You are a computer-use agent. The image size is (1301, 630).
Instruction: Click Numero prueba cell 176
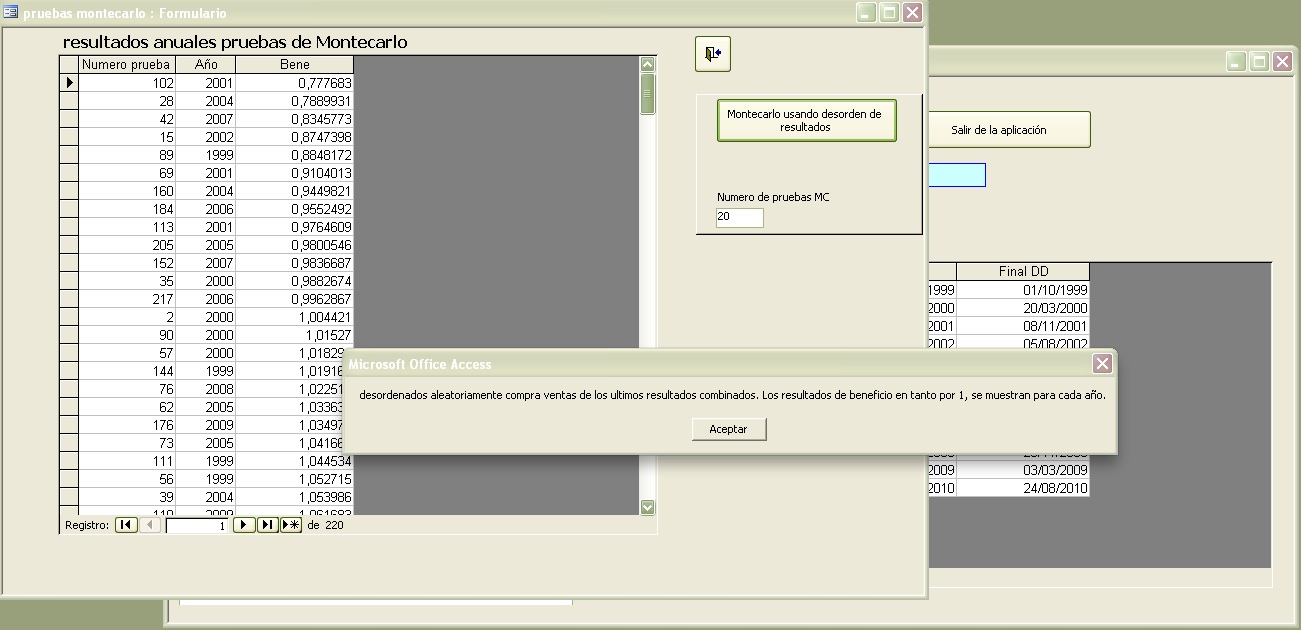pyautogui.click(x=127, y=426)
